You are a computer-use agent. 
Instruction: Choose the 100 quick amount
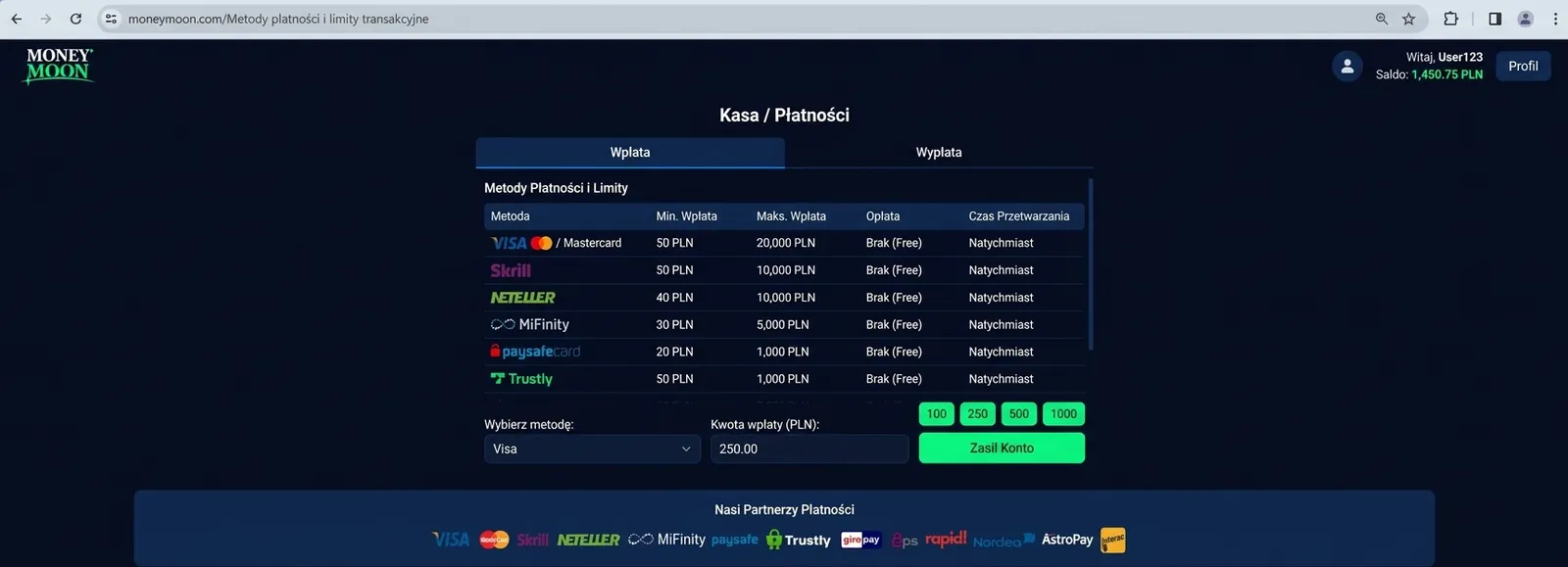[937, 414]
